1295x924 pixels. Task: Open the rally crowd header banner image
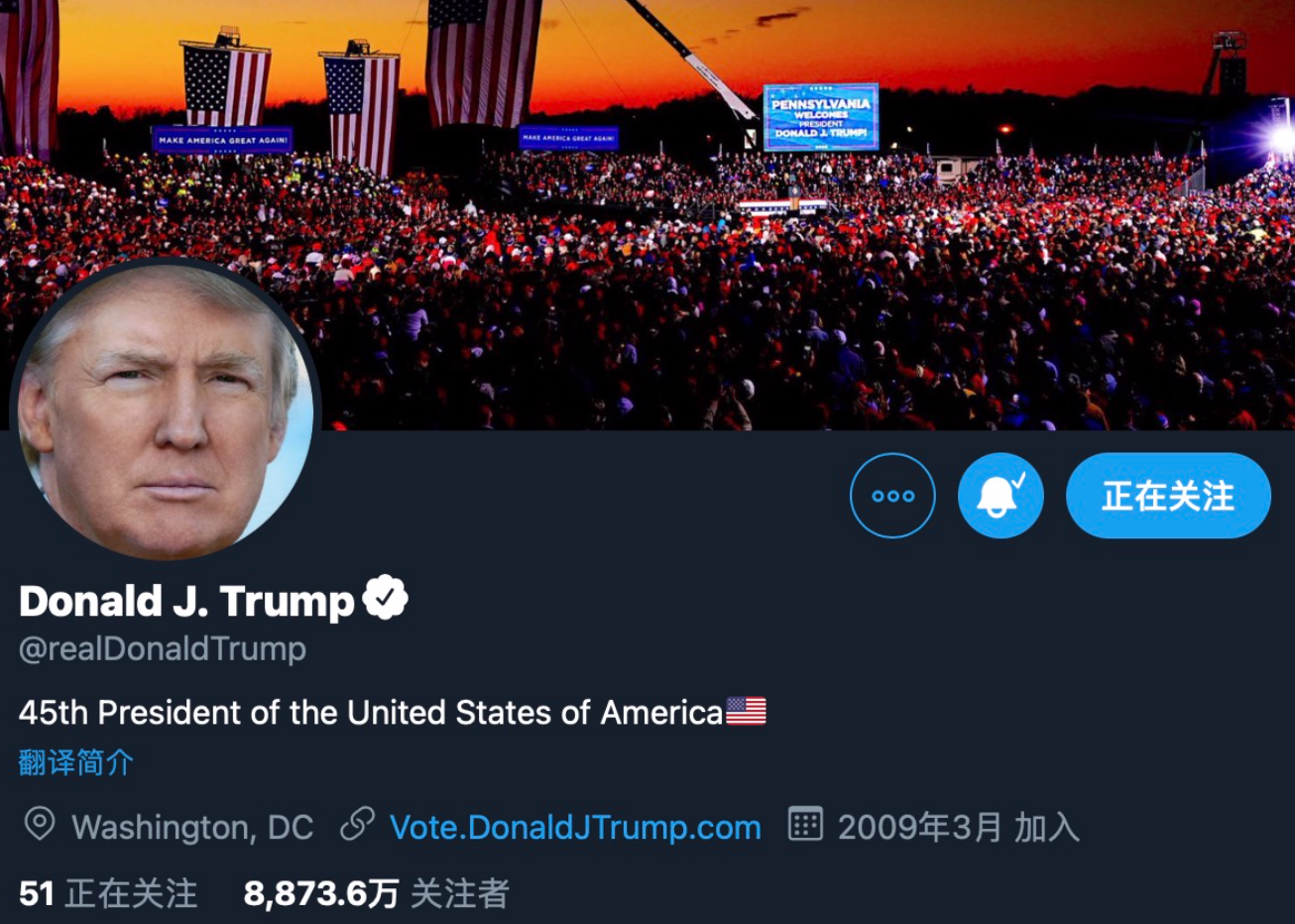[647, 214]
